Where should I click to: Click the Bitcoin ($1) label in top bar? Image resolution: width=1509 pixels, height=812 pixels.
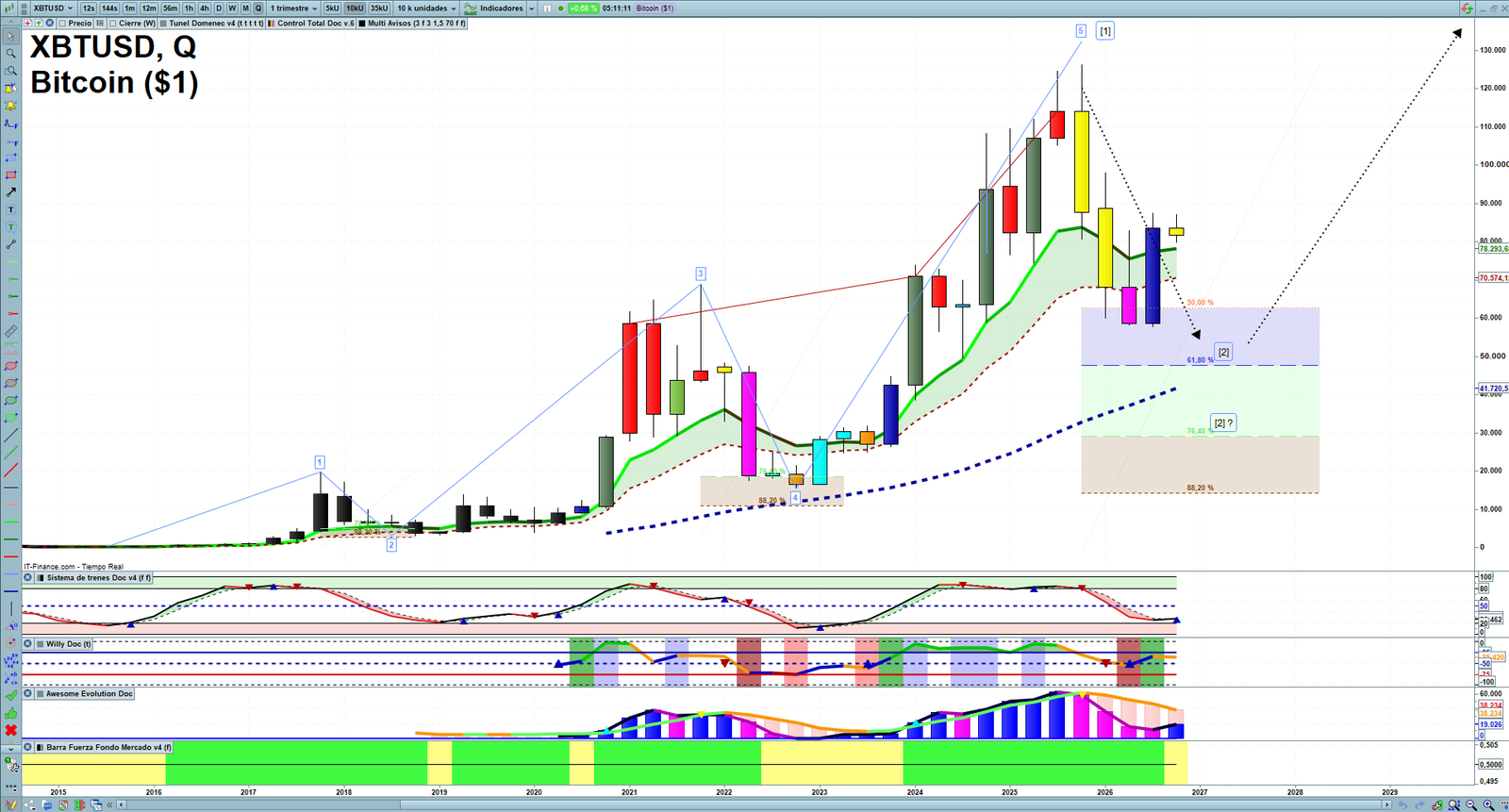(x=655, y=8)
